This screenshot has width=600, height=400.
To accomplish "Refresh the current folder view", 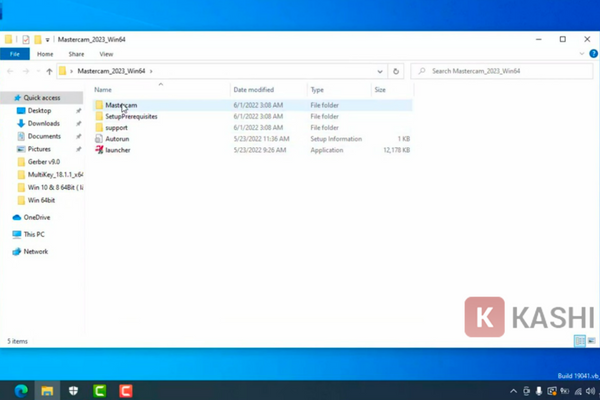I will pyautogui.click(x=397, y=72).
